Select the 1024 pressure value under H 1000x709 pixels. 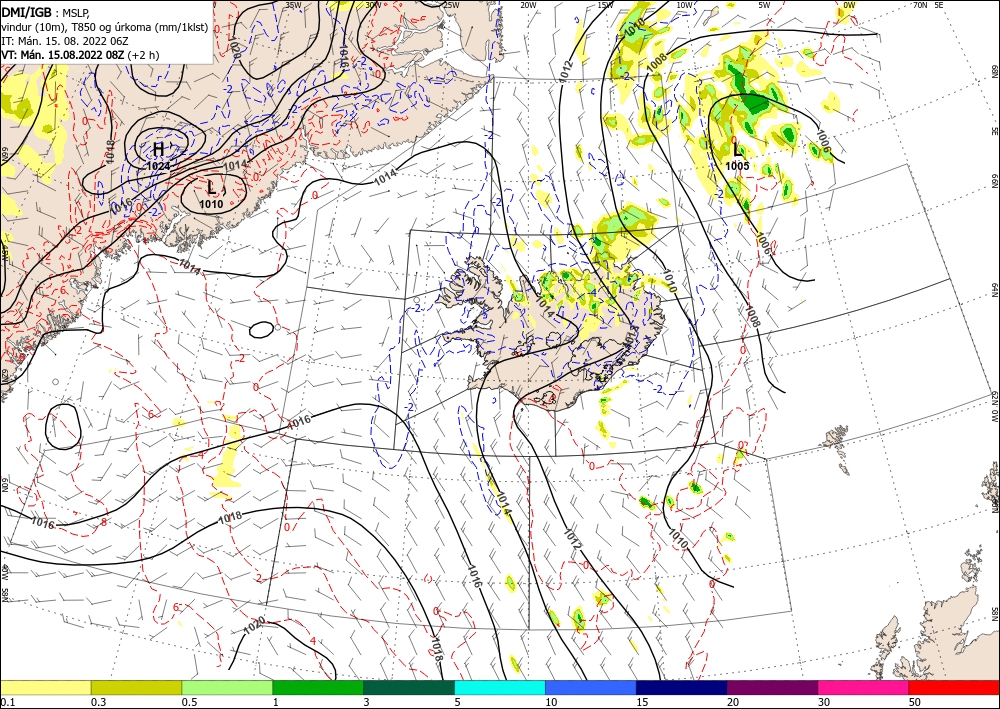click(158, 166)
